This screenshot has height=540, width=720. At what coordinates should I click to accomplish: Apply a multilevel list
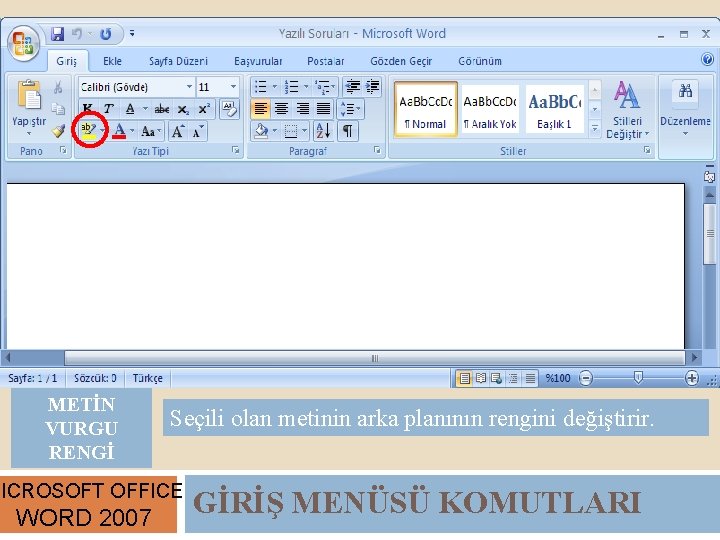(322, 86)
